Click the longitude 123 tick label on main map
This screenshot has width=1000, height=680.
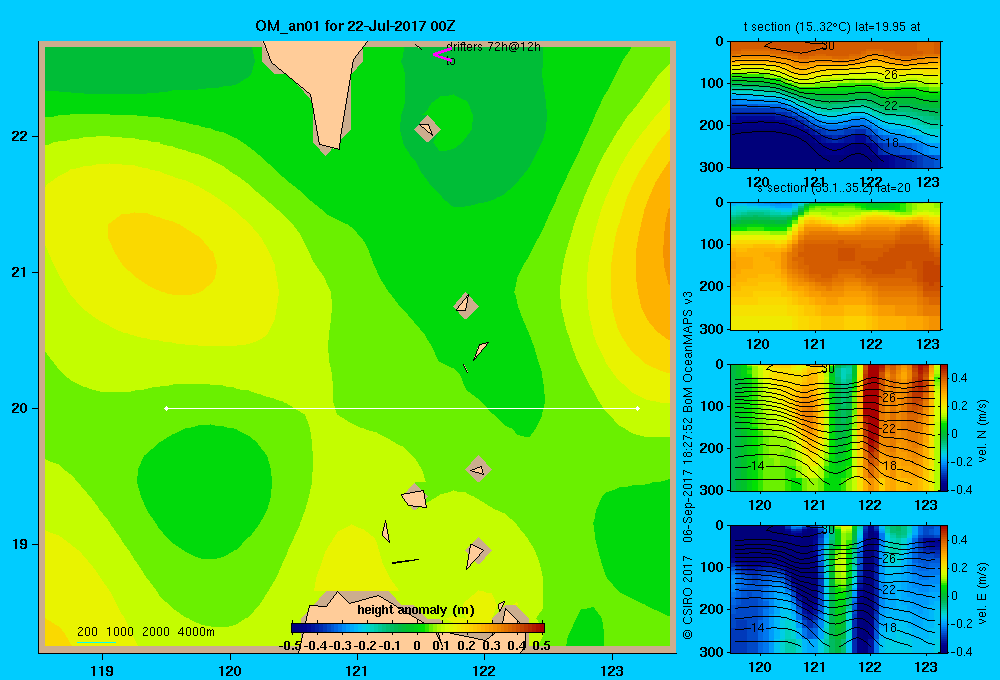(612, 670)
